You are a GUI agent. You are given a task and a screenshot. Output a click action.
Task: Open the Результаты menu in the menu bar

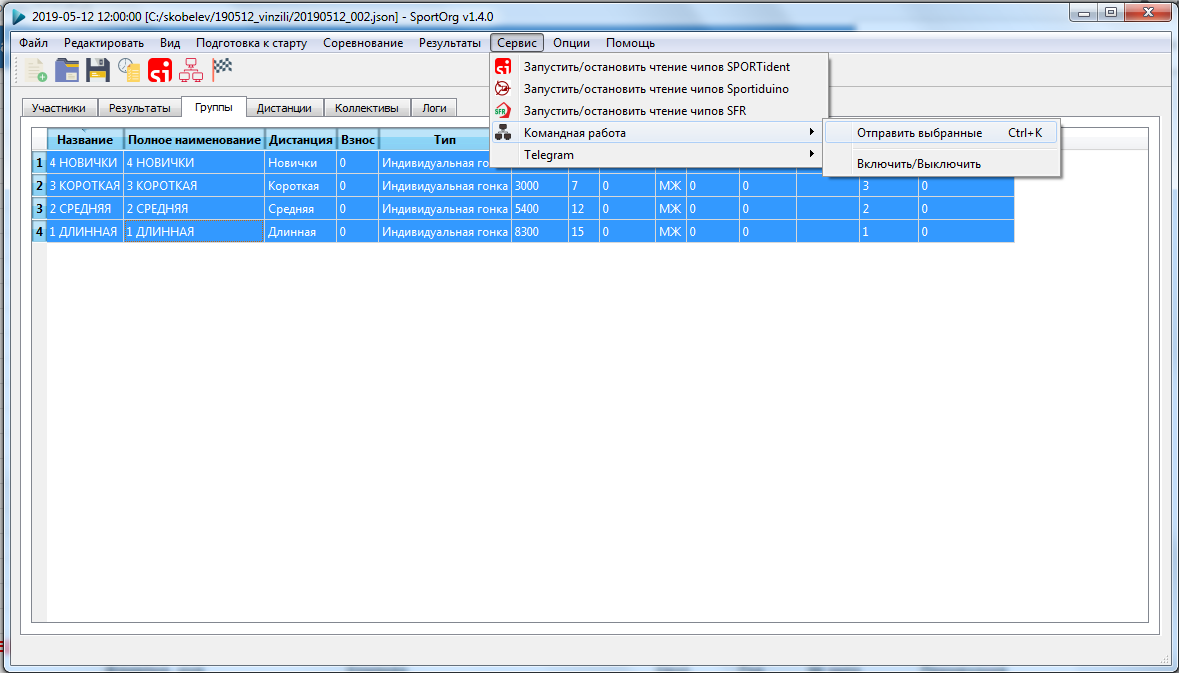[450, 43]
